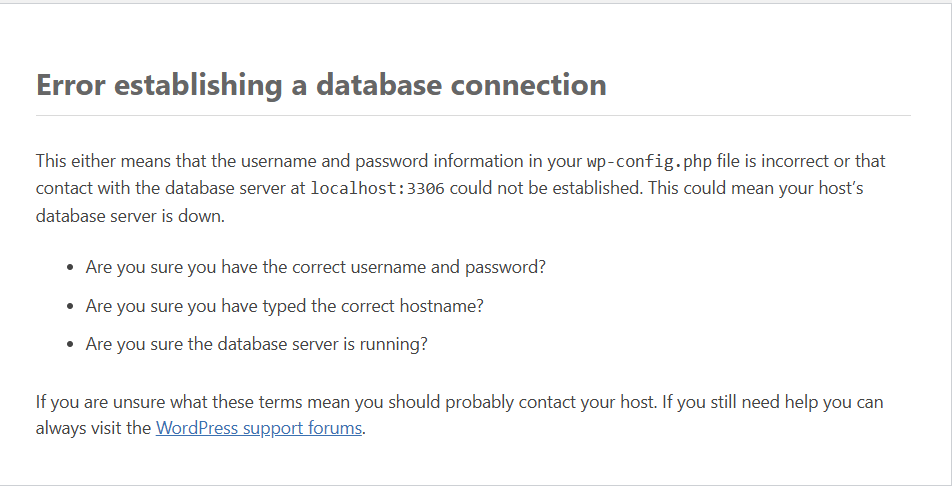The image size is (952, 486).
Task: Click the 'Error establishing a database connection' heading
Action: coord(321,84)
